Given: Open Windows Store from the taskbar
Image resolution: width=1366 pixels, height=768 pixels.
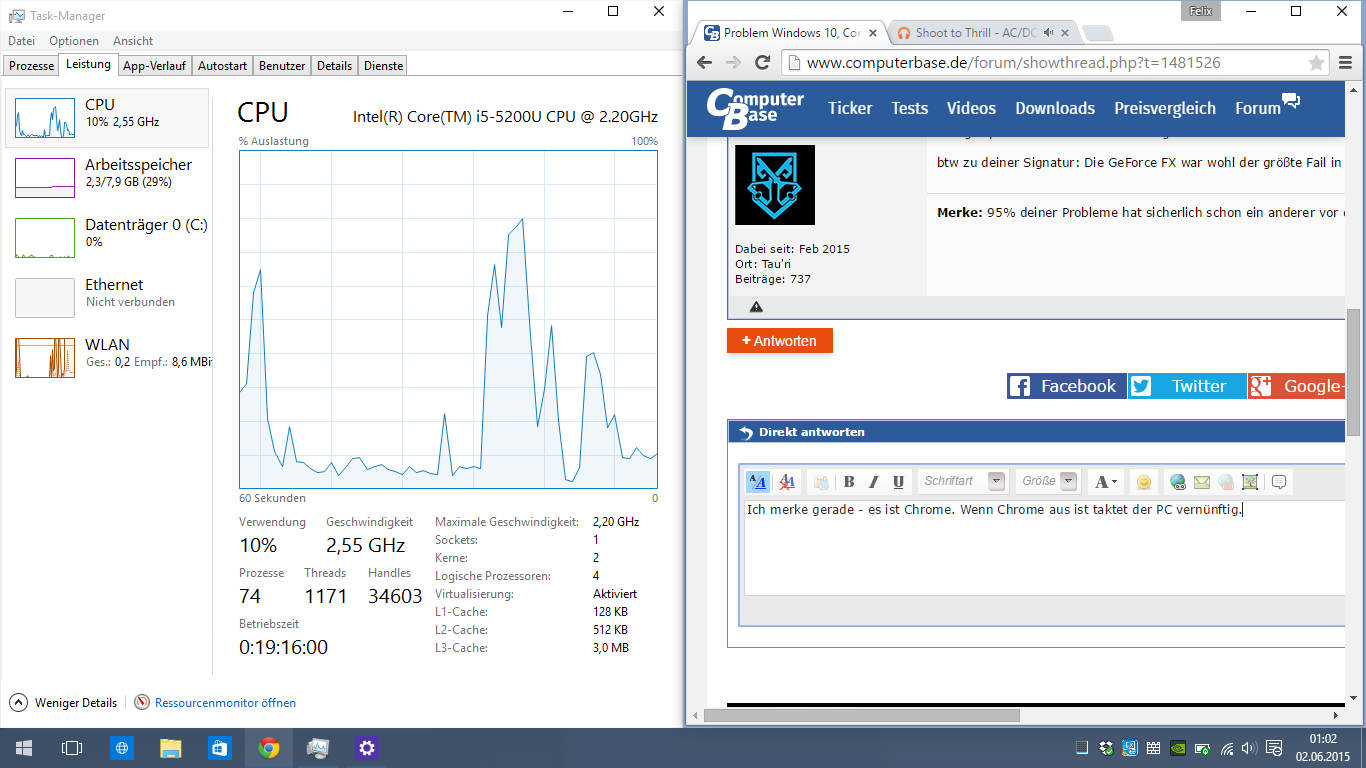Looking at the screenshot, I should [220, 748].
